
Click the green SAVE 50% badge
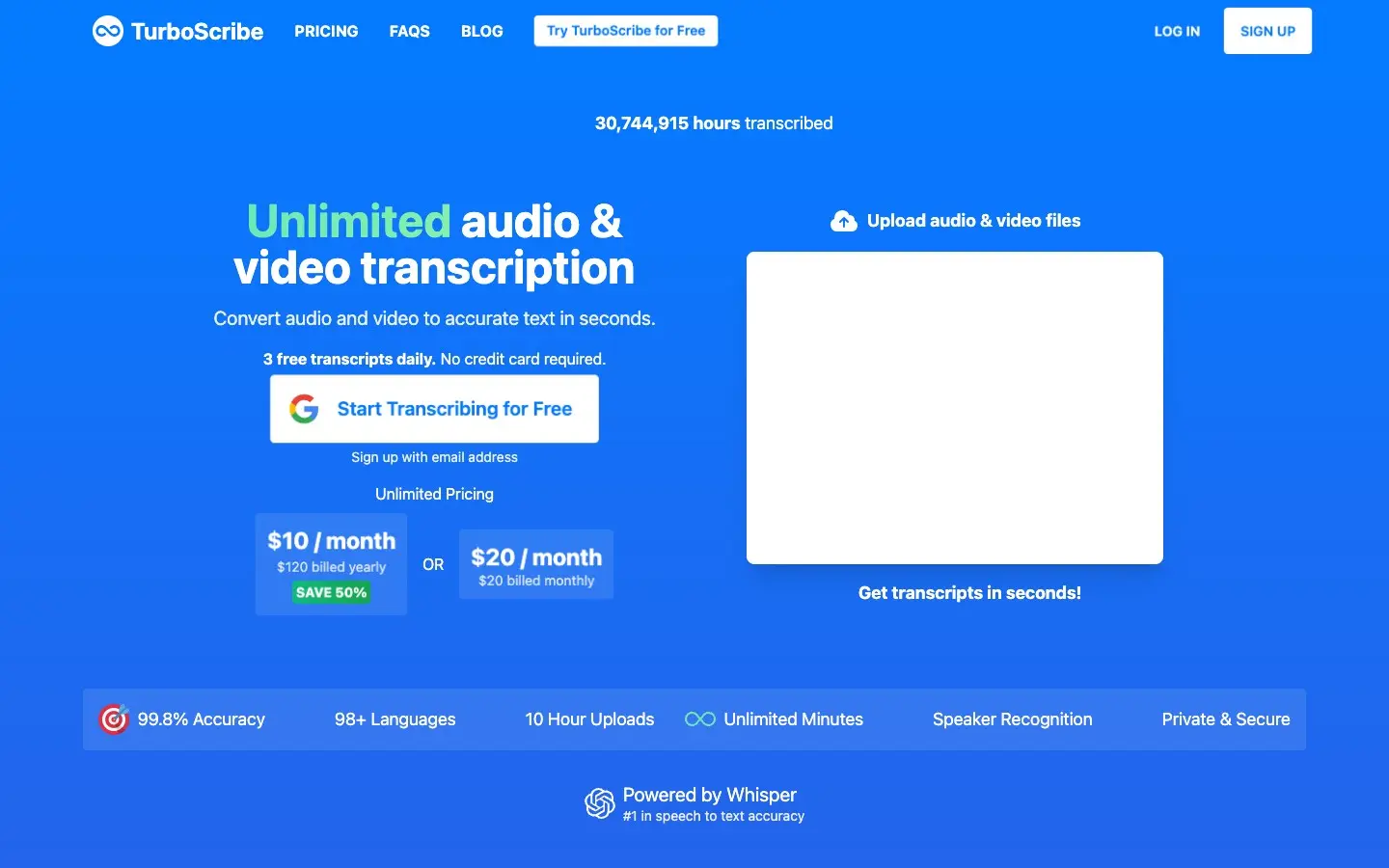click(x=331, y=592)
